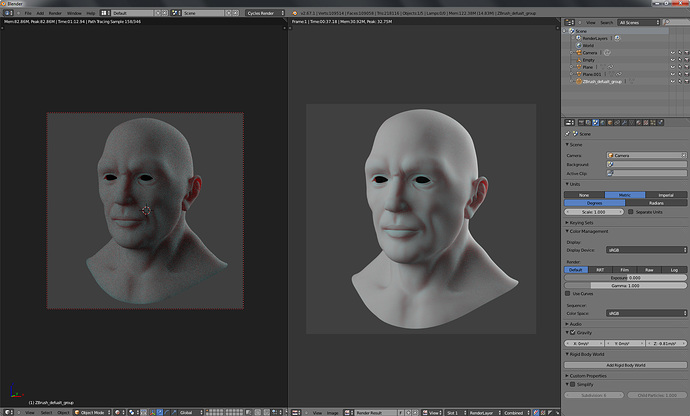This screenshot has height=416, width=690.
Task: Toggle the Gravity checkbox
Action: tap(573, 332)
